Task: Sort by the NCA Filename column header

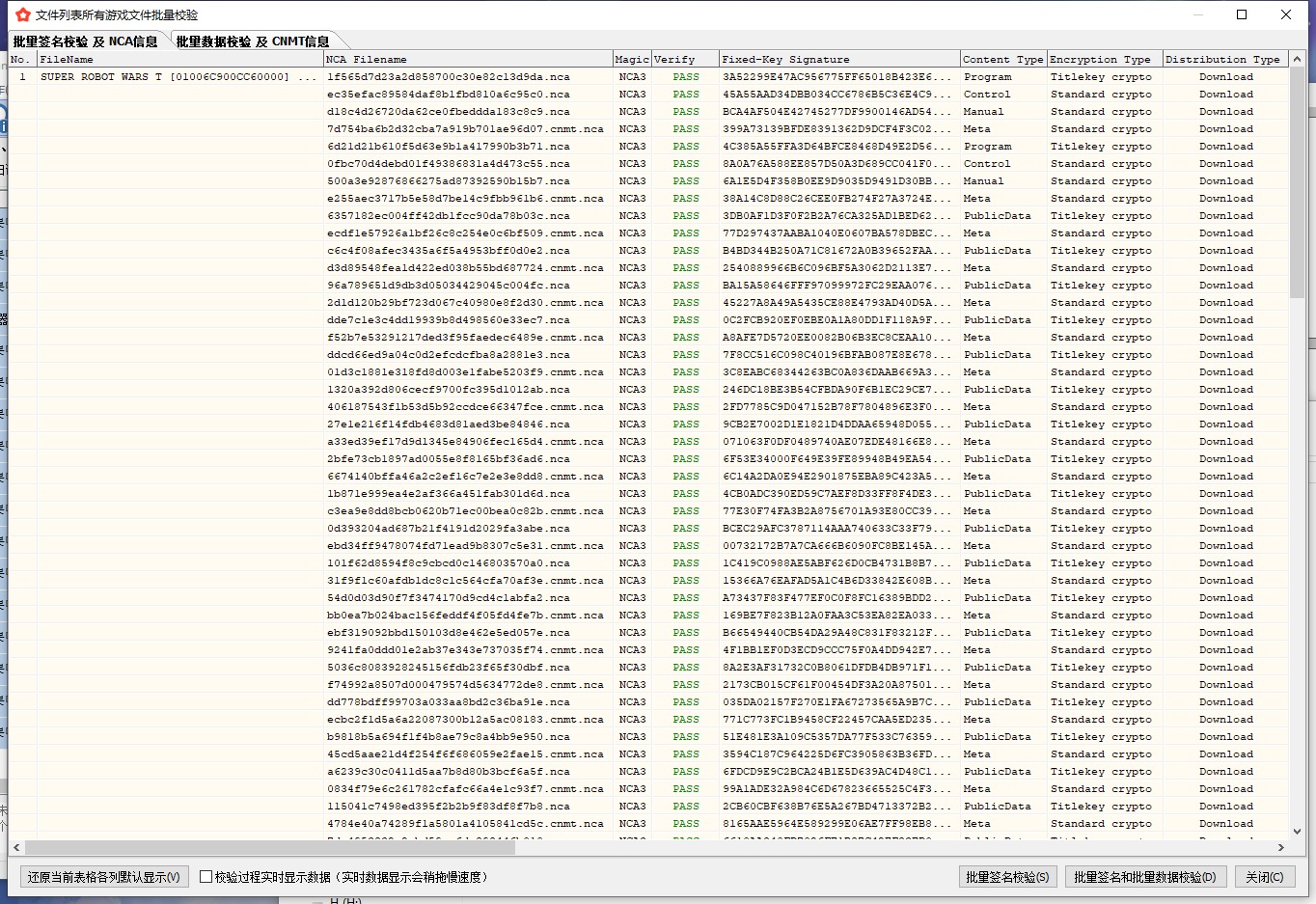Action: (x=467, y=59)
